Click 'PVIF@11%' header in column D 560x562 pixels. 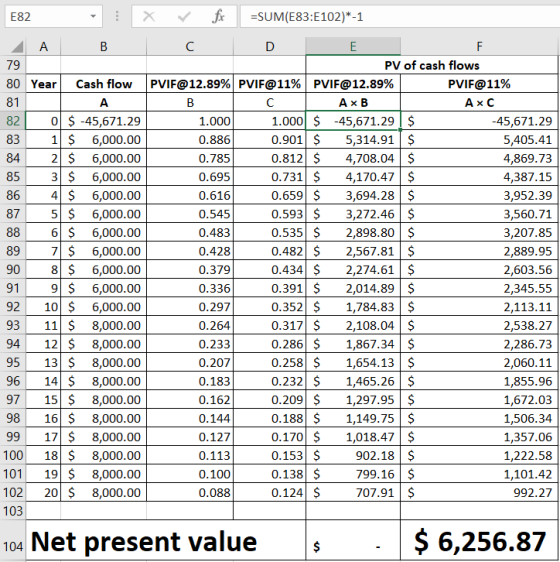tap(270, 84)
